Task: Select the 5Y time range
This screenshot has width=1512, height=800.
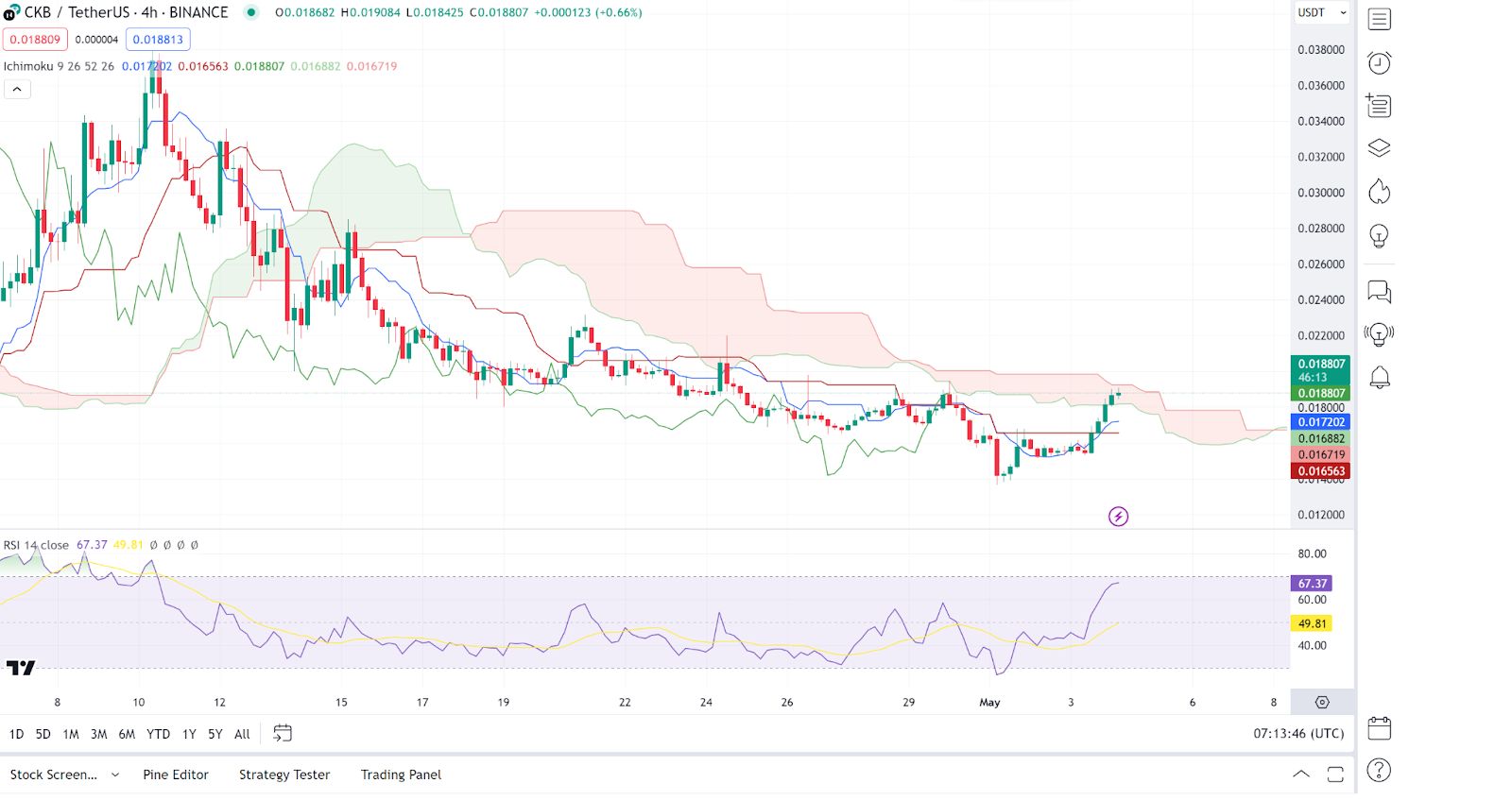Action: coord(215,734)
